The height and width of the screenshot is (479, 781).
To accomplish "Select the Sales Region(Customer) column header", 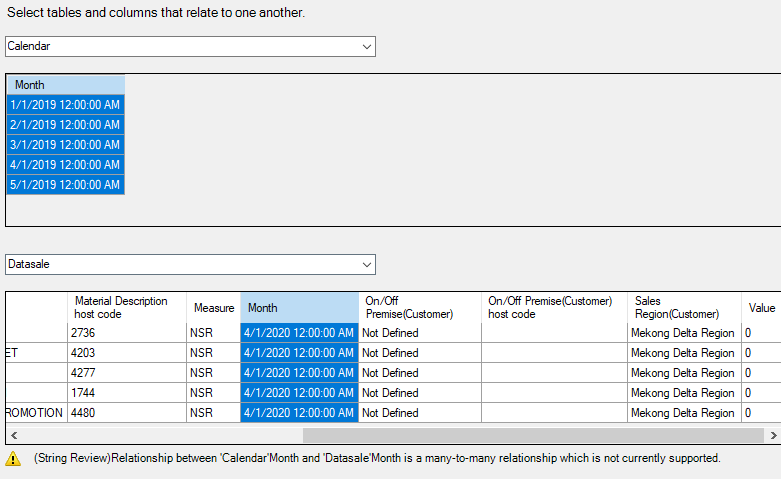I will pos(684,308).
